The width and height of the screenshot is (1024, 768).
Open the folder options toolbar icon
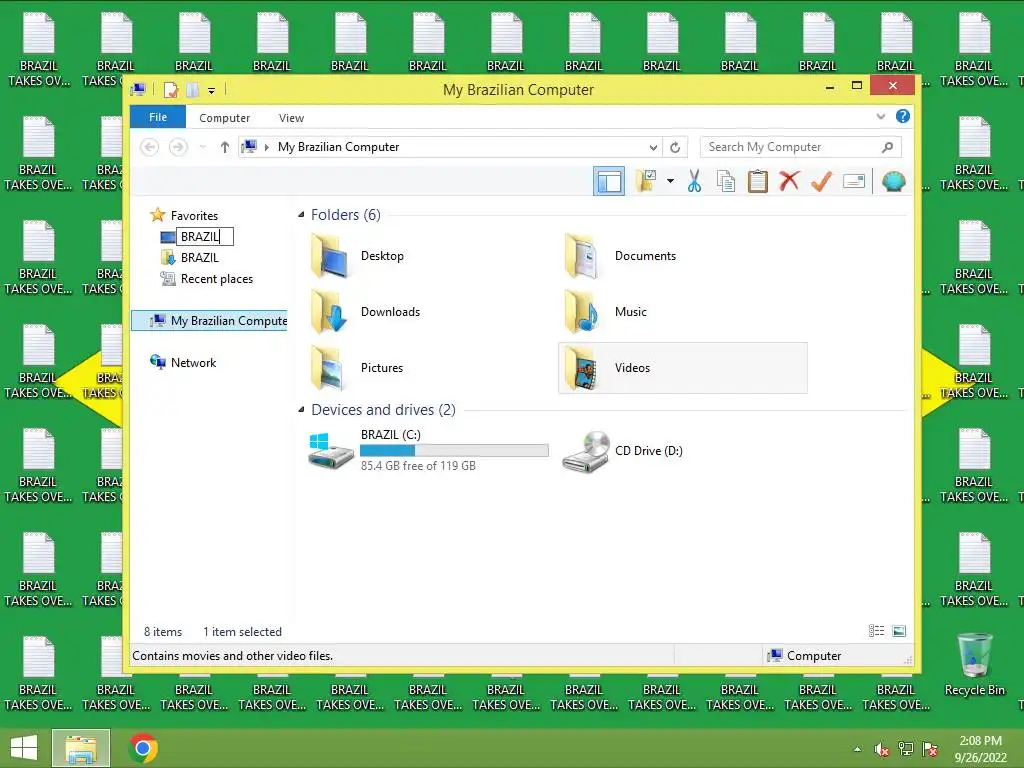coord(647,181)
